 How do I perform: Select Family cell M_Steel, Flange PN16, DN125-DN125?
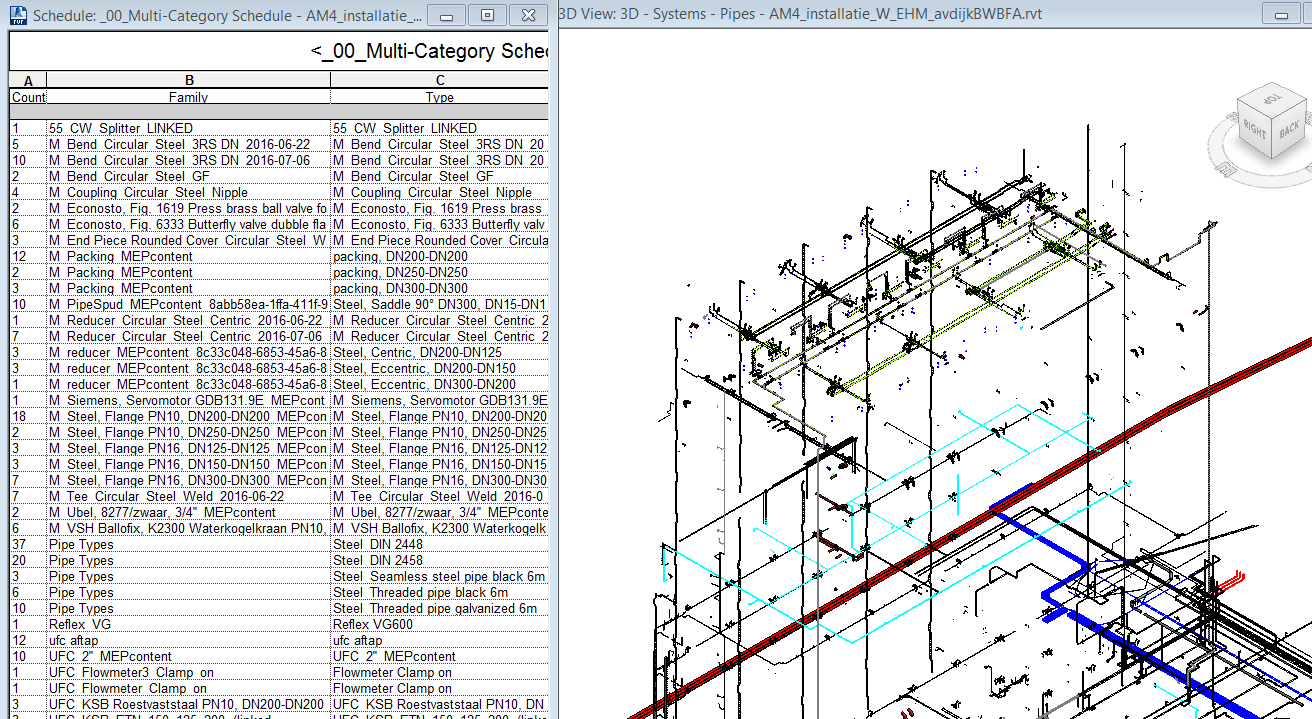coord(188,448)
